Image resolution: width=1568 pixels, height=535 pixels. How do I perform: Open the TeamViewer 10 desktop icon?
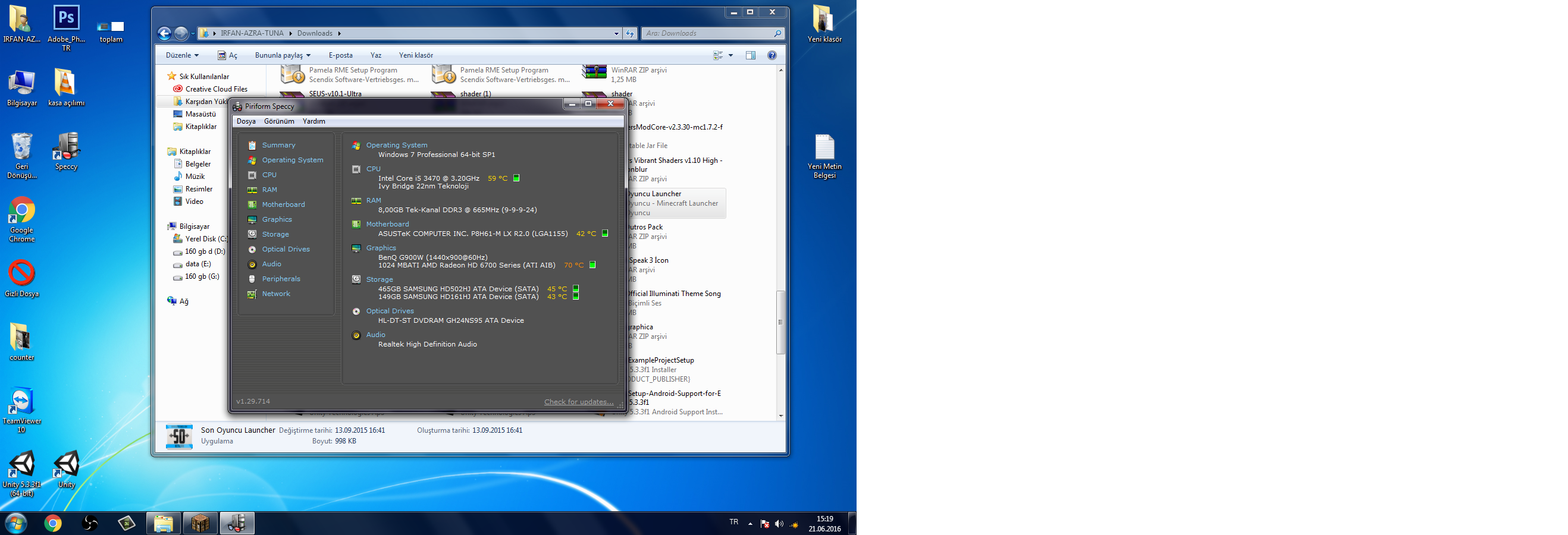coord(22,410)
